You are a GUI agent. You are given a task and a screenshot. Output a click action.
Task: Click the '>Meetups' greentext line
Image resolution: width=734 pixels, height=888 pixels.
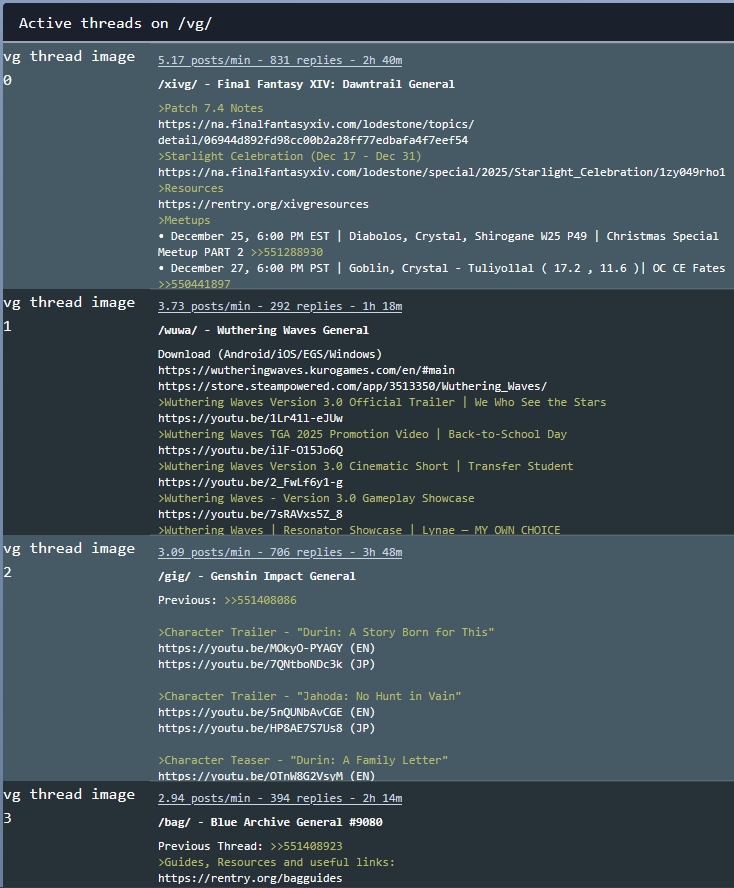pos(184,220)
